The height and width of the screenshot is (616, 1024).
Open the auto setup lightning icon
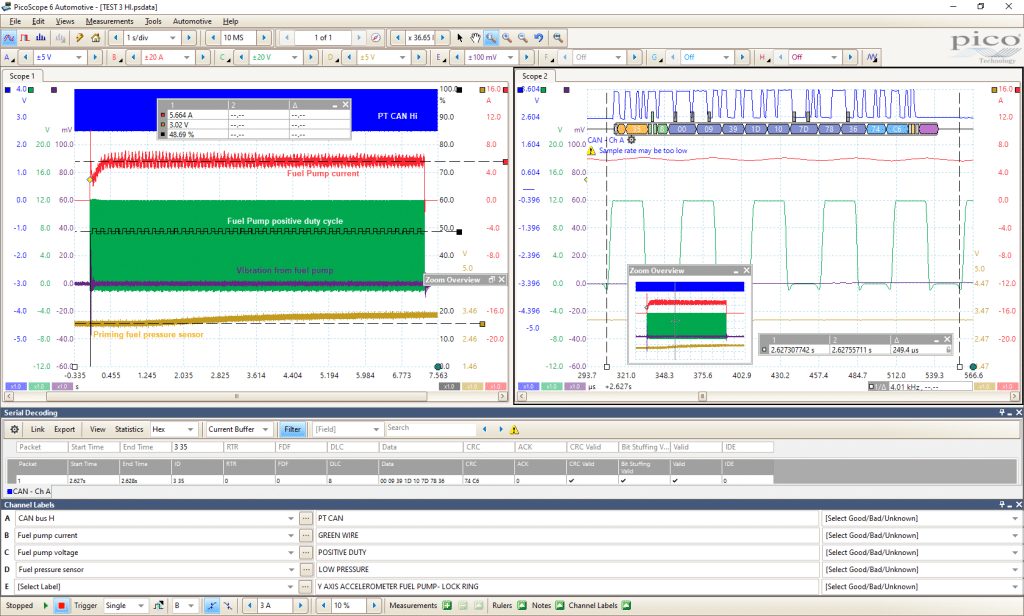80,38
